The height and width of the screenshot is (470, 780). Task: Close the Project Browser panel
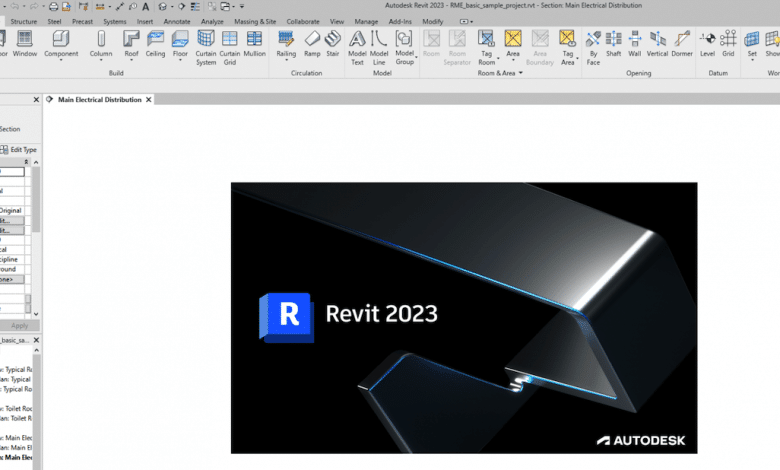36,340
